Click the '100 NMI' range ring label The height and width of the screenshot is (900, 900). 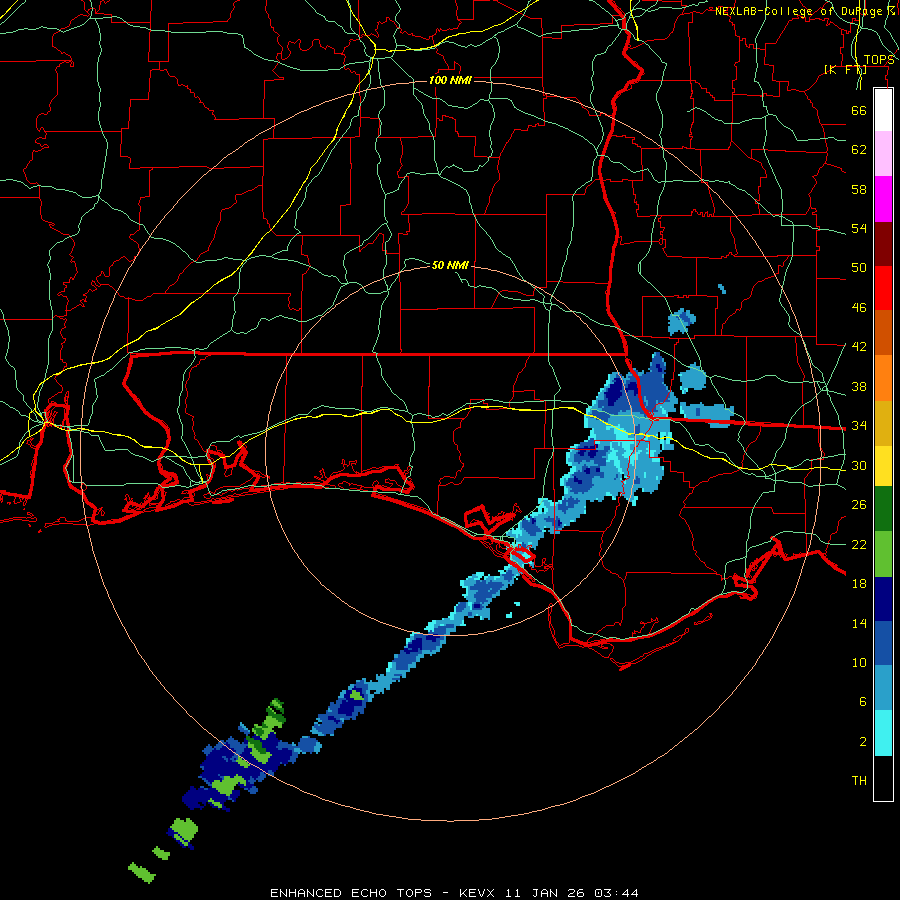(x=450, y=80)
